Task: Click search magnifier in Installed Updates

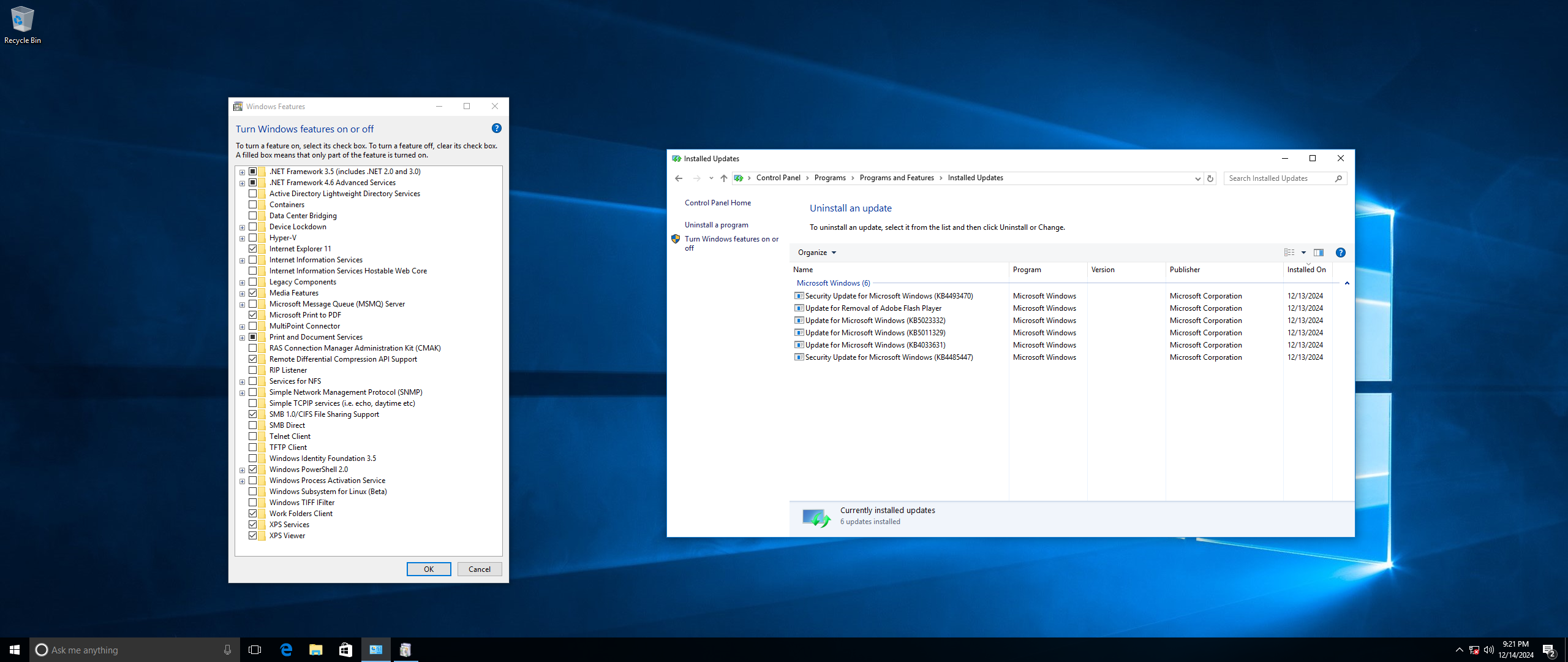Action: [1338, 178]
